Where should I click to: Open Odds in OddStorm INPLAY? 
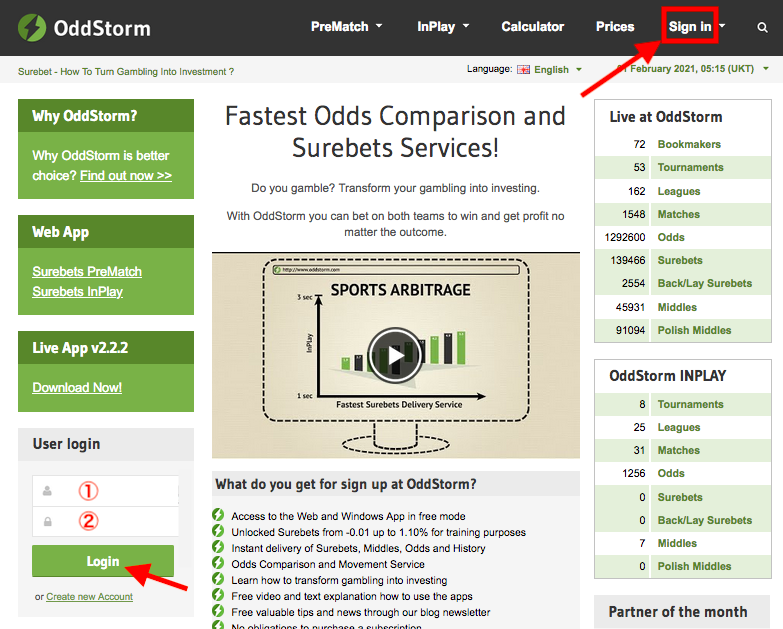[671, 473]
